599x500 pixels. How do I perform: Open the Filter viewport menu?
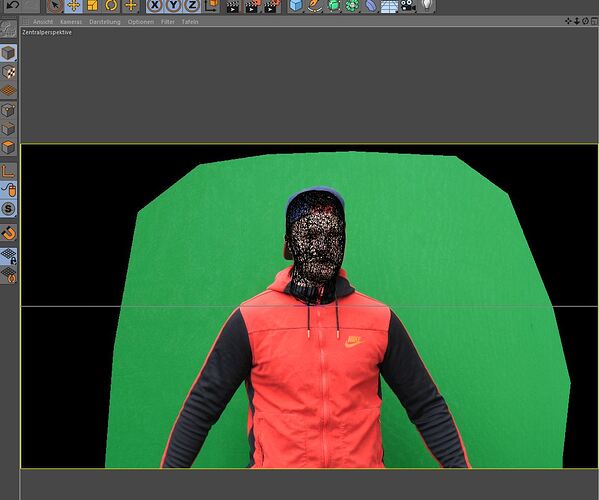[168, 22]
